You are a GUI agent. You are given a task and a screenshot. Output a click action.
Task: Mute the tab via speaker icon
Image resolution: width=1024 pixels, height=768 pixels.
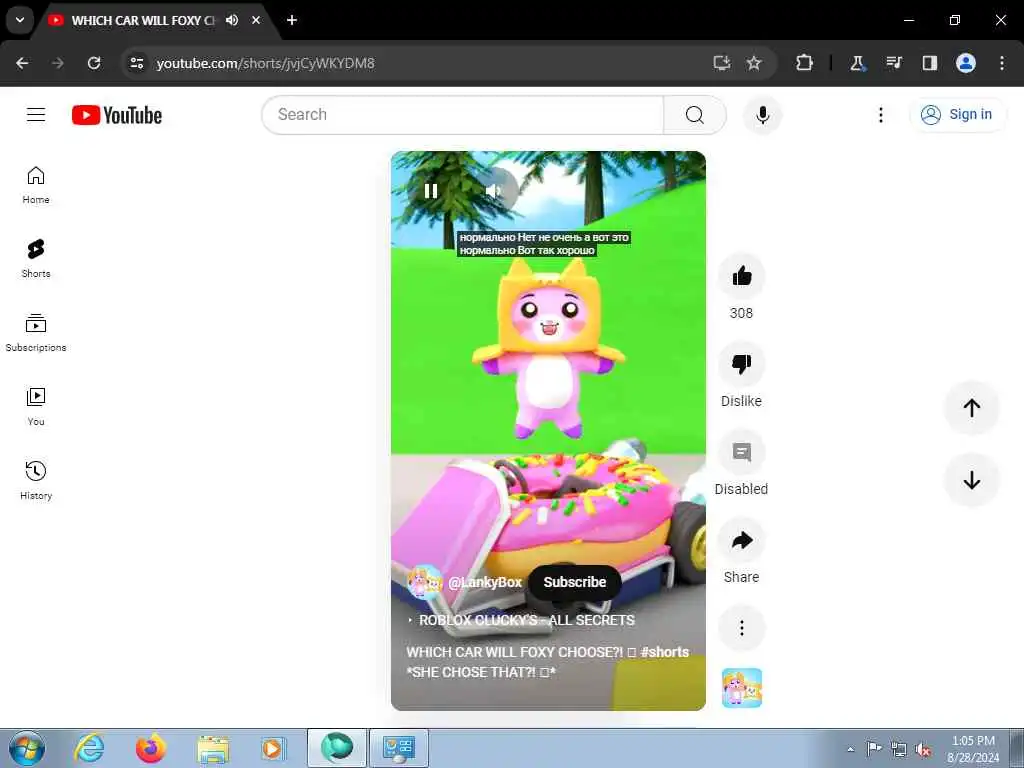tap(232, 20)
